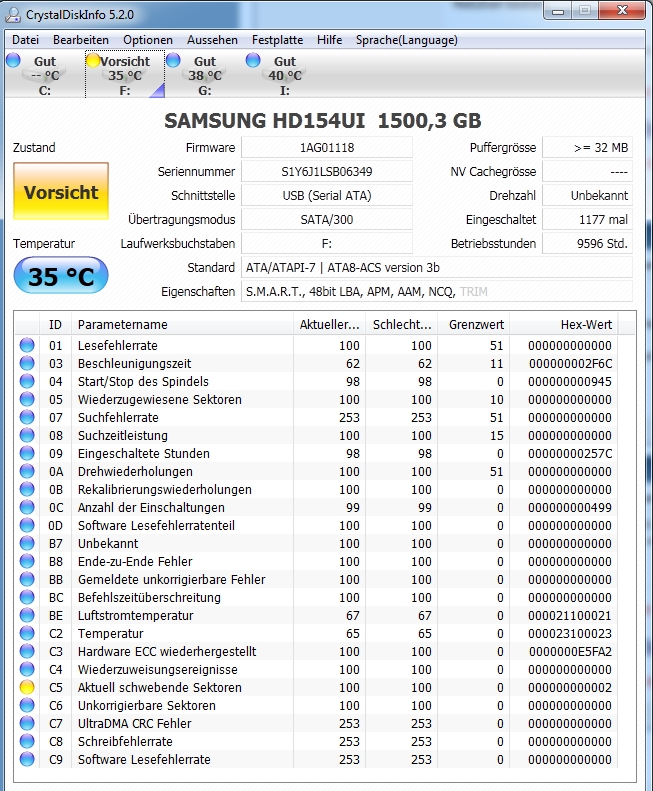Click the status orb for UltraDMA CRC Fehler

click(27, 723)
